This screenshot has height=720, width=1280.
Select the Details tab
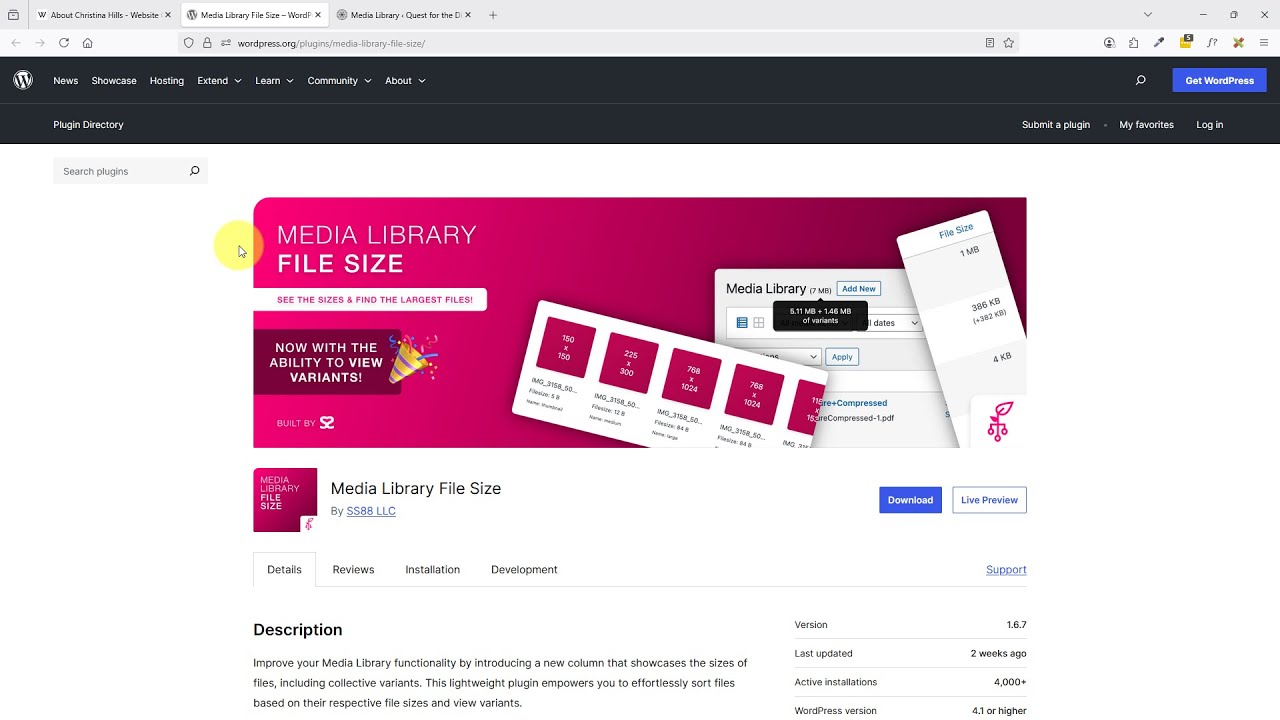284,569
